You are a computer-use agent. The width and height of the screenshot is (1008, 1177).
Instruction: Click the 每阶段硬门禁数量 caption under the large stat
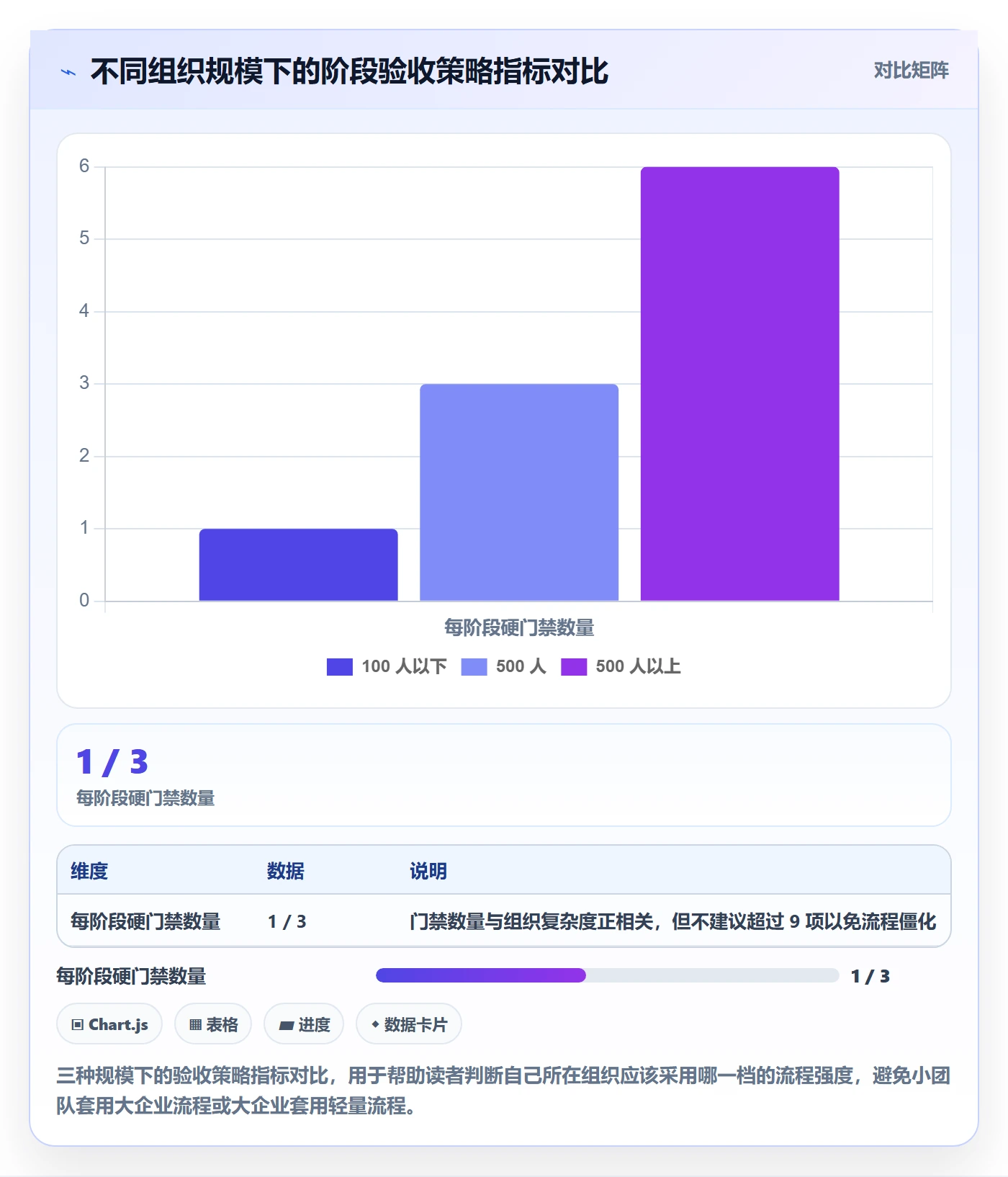tap(145, 798)
